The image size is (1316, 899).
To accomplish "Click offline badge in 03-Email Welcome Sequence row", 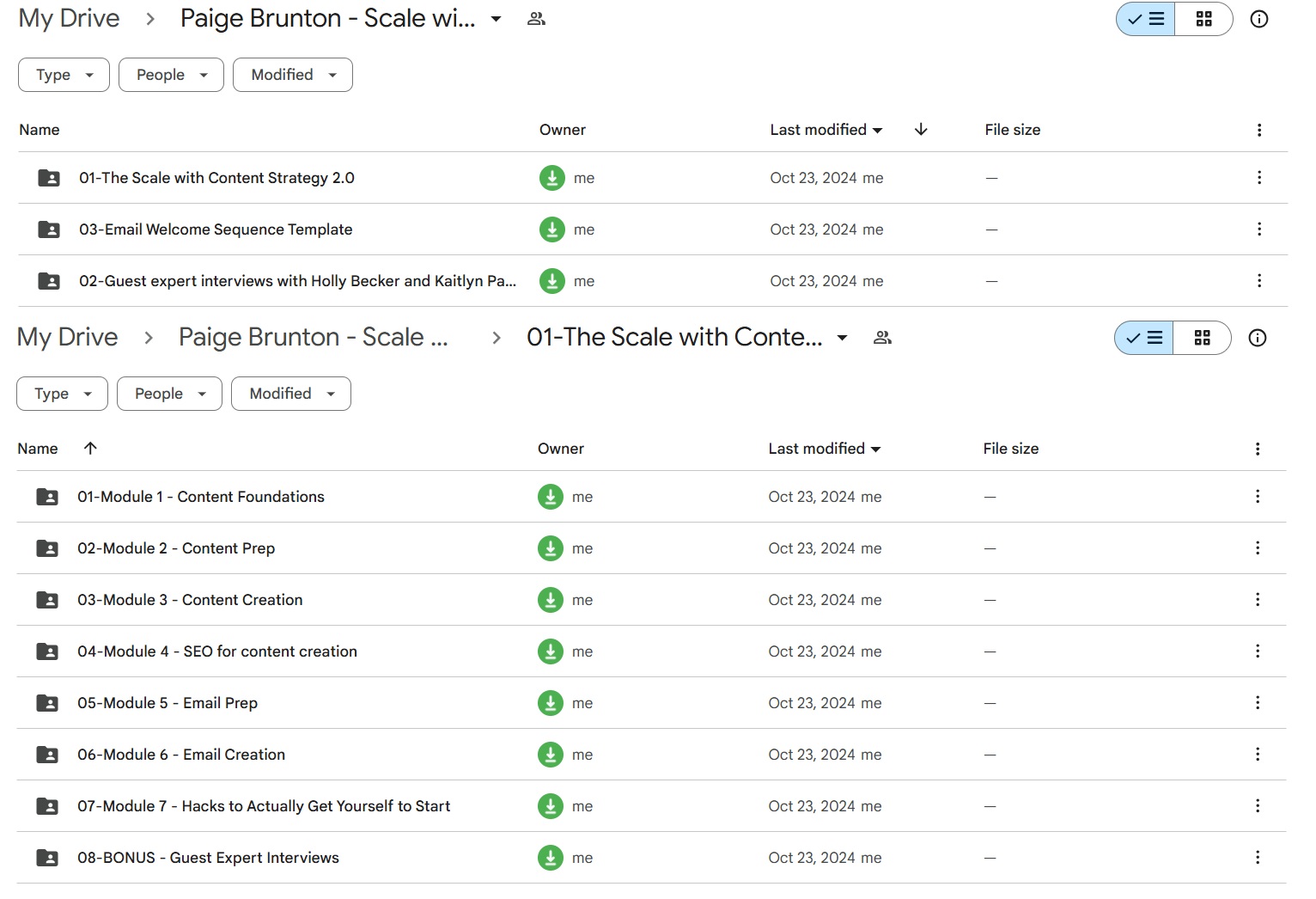I will (551, 229).
